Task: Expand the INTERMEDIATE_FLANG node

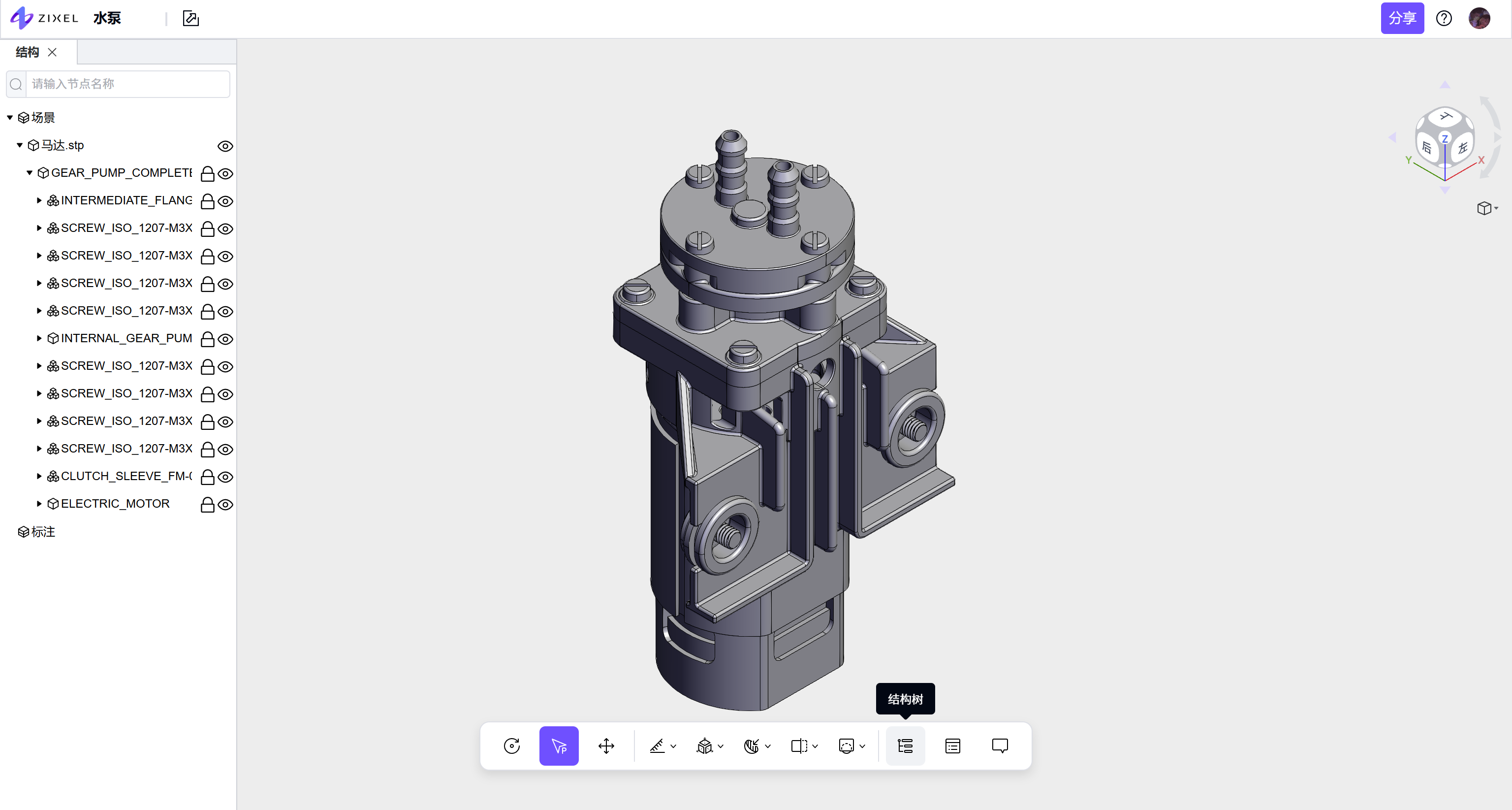Action: (x=39, y=200)
